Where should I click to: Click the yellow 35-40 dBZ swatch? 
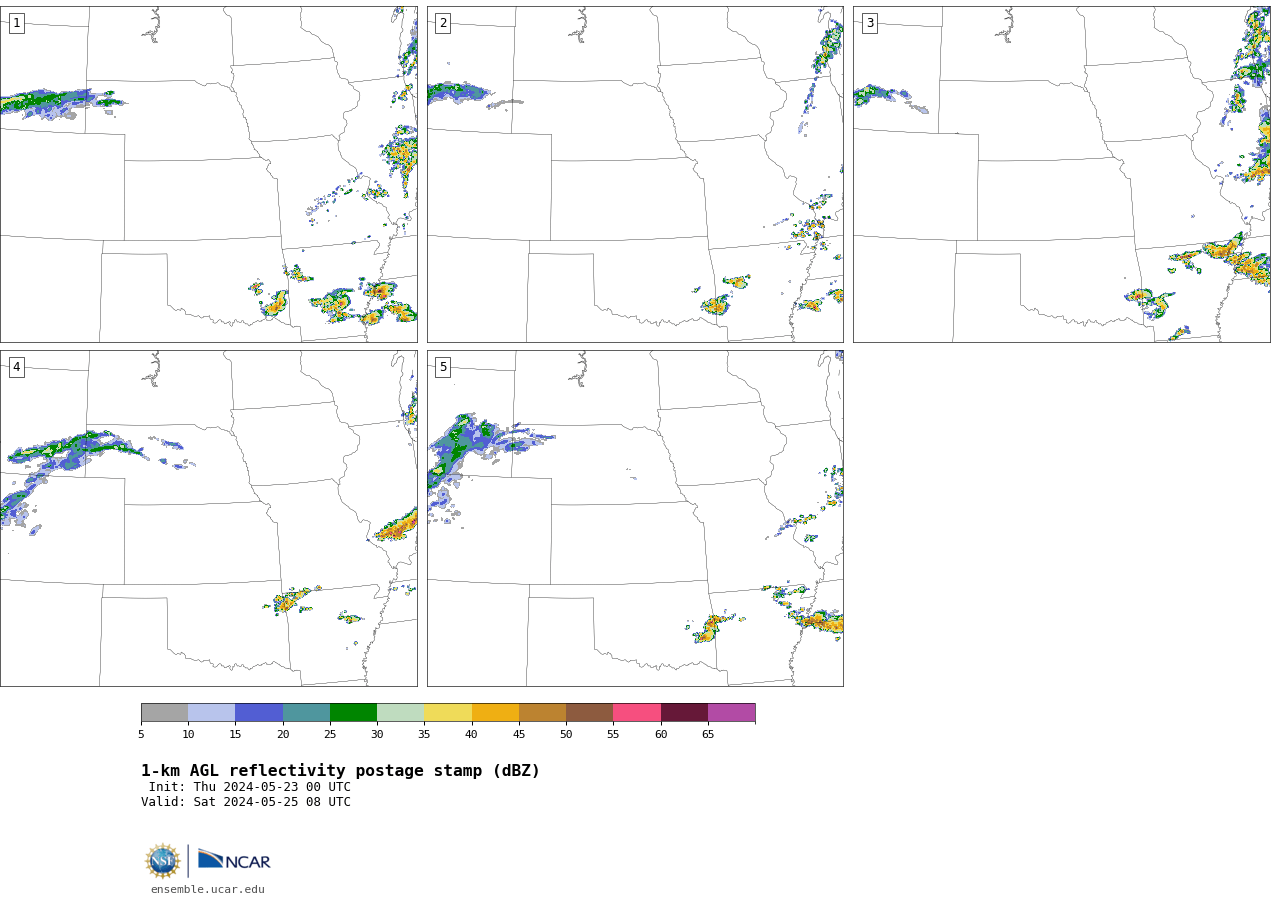(x=448, y=713)
